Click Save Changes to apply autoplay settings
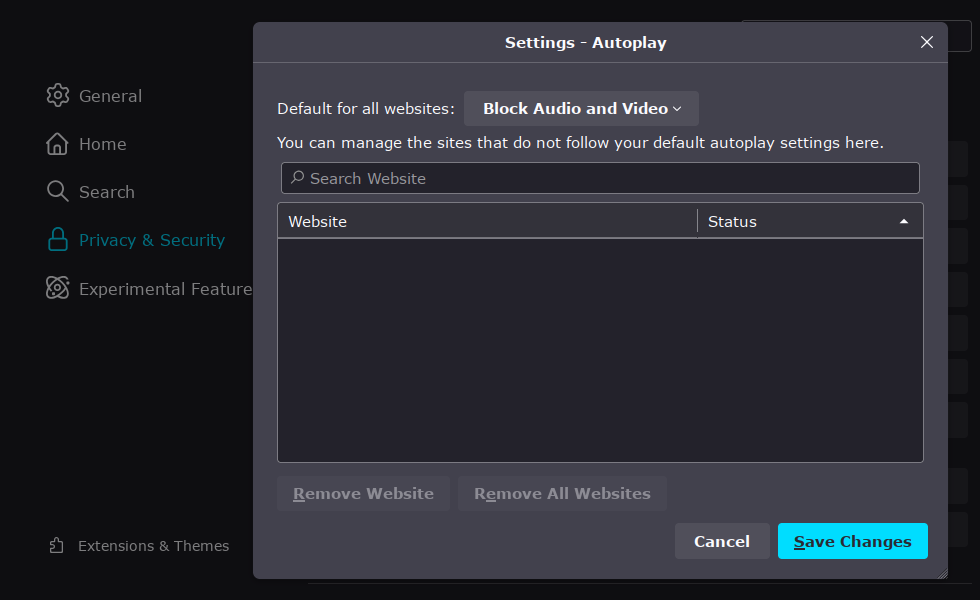Viewport: 980px width, 600px height. coord(852,541)
